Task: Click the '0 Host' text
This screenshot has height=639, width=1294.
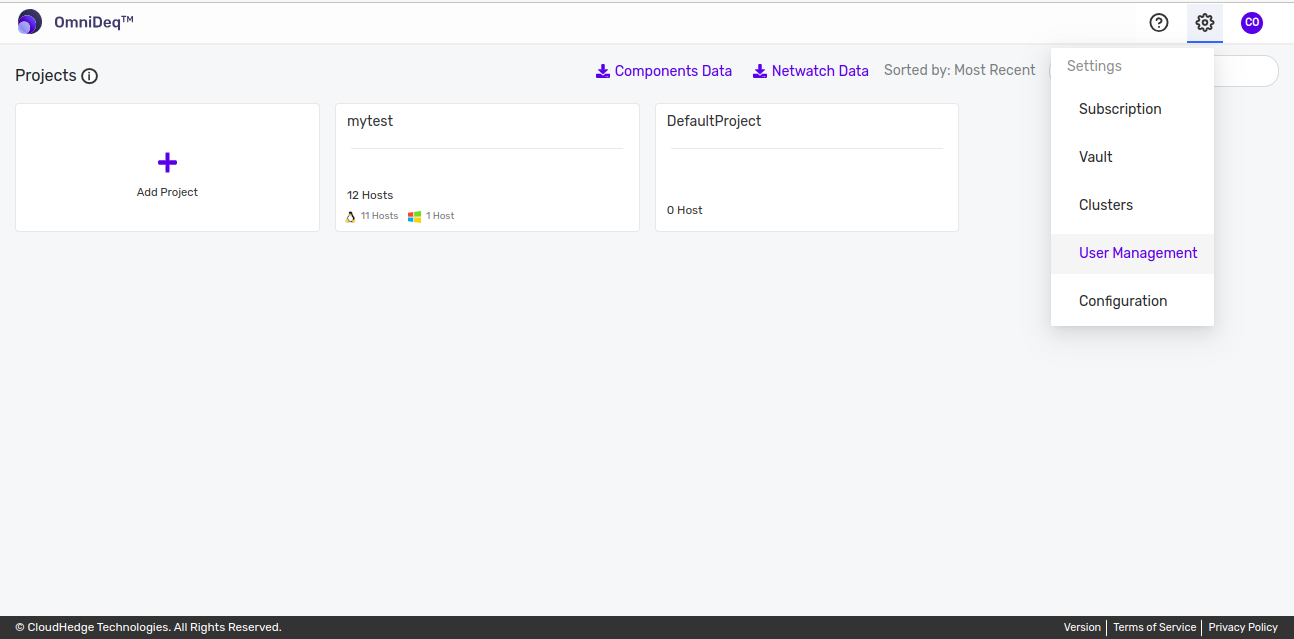Action: [x=685, y=210]
